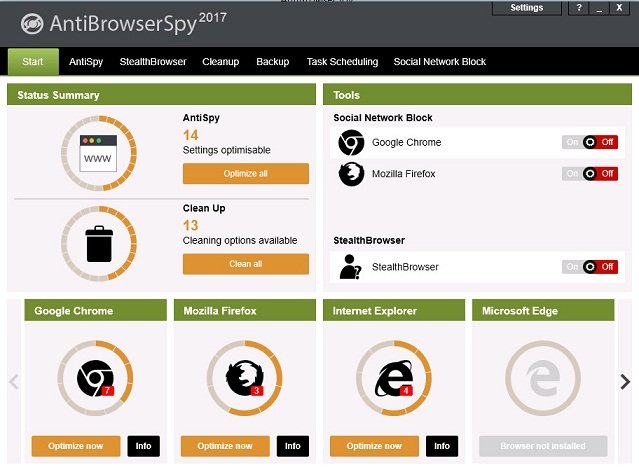Screen dimensions: 639x470
Task: Click the Status Summary header
Action: click(161, 95)
